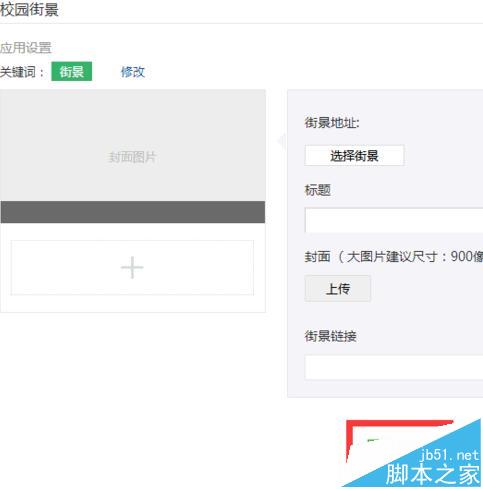Focus the 标题 input field
The width and height of the screenshot is (483, 489).
[x=394, y=220]
